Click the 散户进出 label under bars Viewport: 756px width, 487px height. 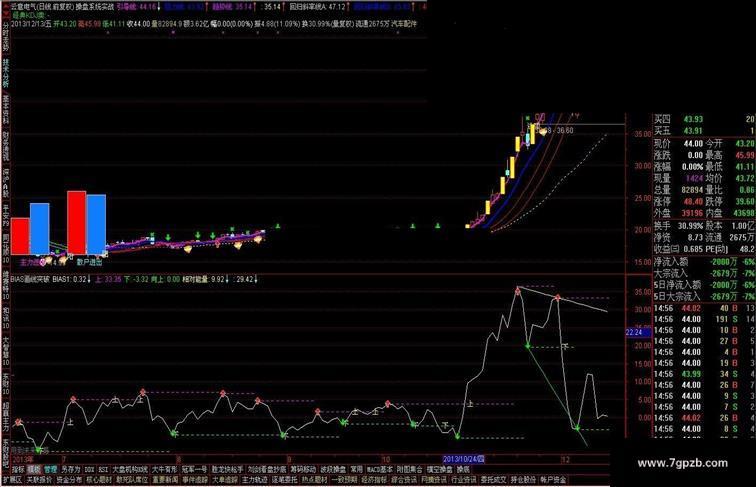pyautogui.click(x=89, y=262)
